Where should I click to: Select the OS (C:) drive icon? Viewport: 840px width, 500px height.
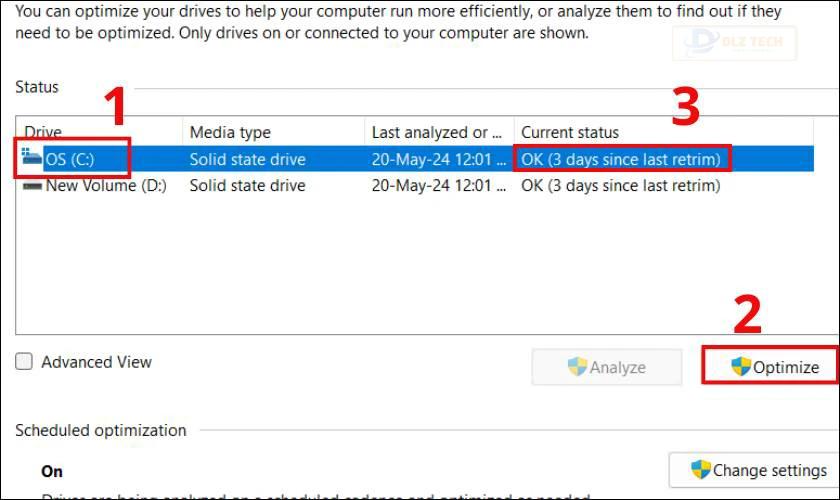(x=32, y=157)
